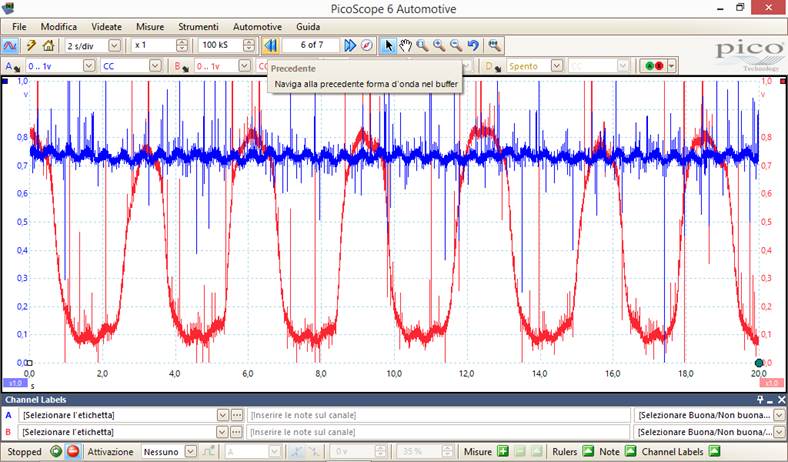Click the Misure label in bottom bar
Image resolution: width=788 pixels, height=462 pixels.
[477, 451]
